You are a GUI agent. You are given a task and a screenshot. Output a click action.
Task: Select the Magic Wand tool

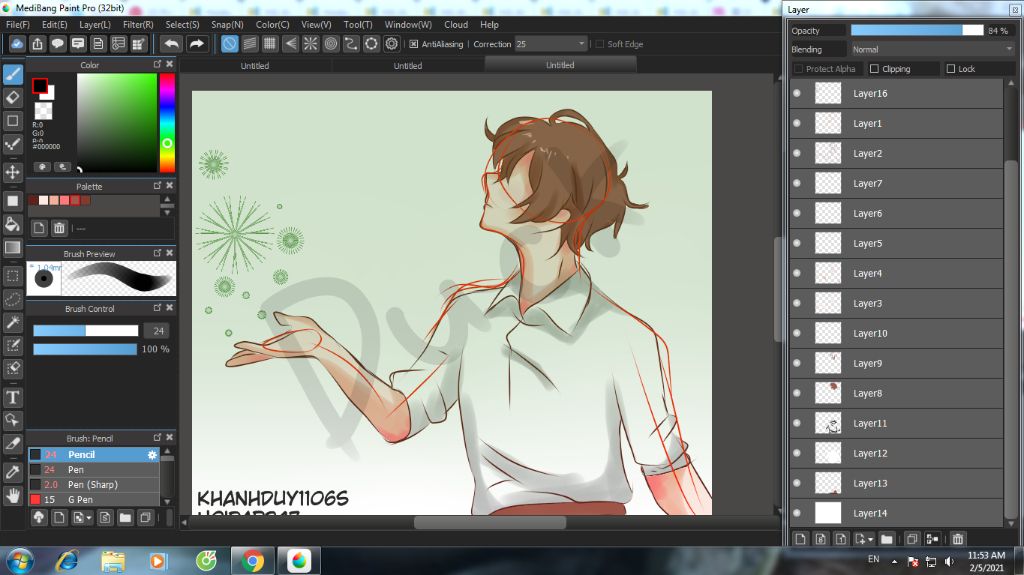(12, 322)
